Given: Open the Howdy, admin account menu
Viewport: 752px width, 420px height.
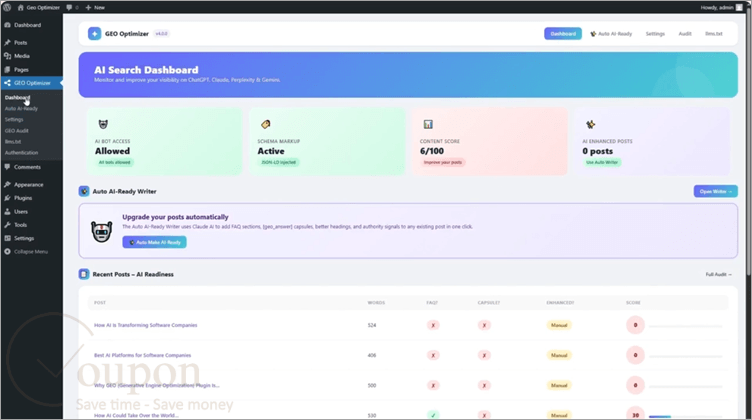Looking at the screenshot, I should tap(721, 7).
